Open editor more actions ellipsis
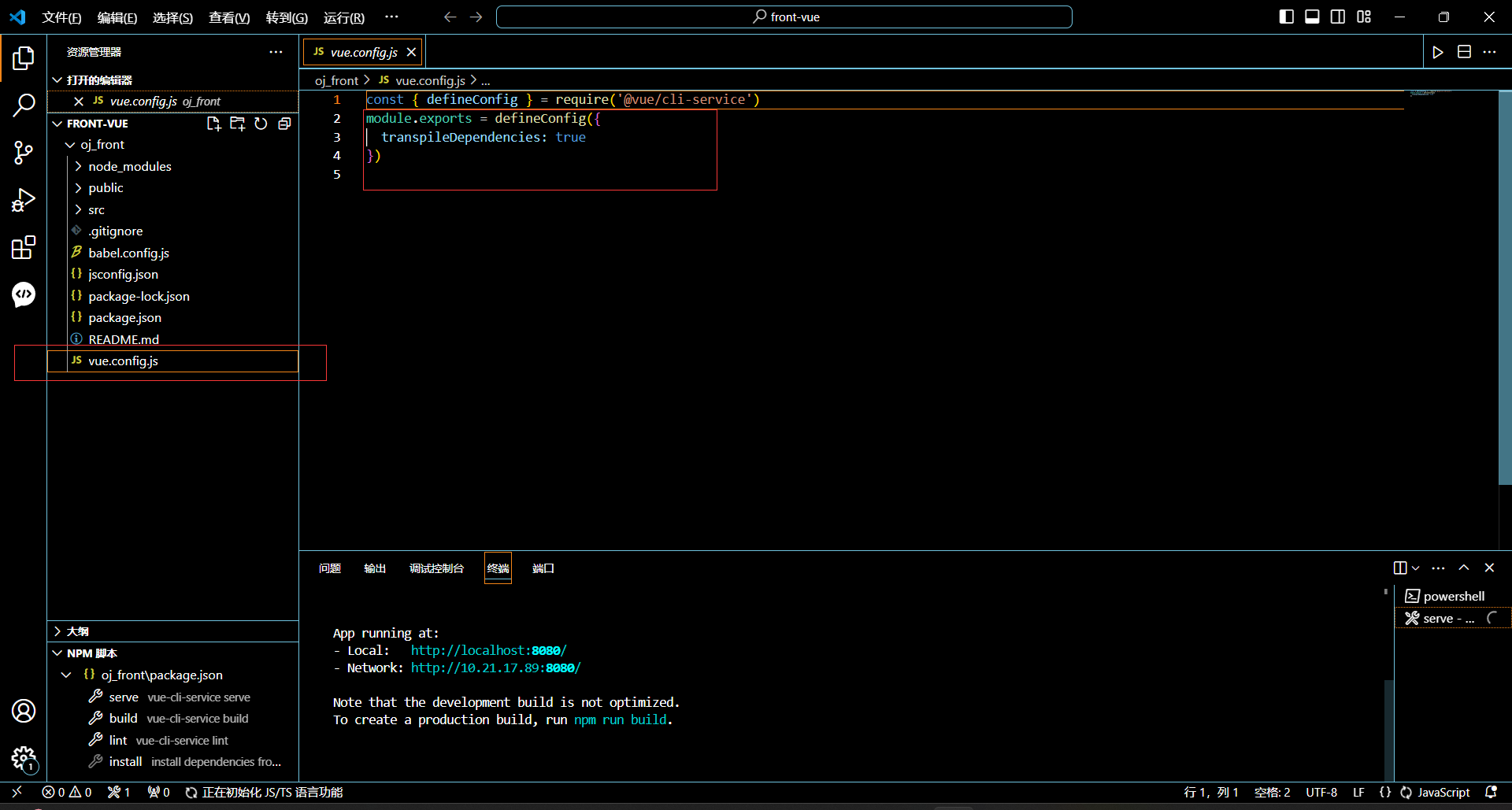This screenshot has height=810, width=1512. point(1489,52)
